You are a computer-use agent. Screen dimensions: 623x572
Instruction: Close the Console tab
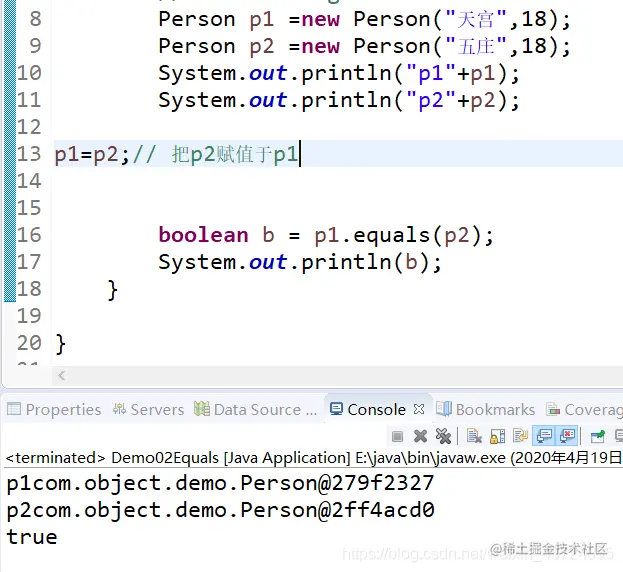[x=419, y=409]
